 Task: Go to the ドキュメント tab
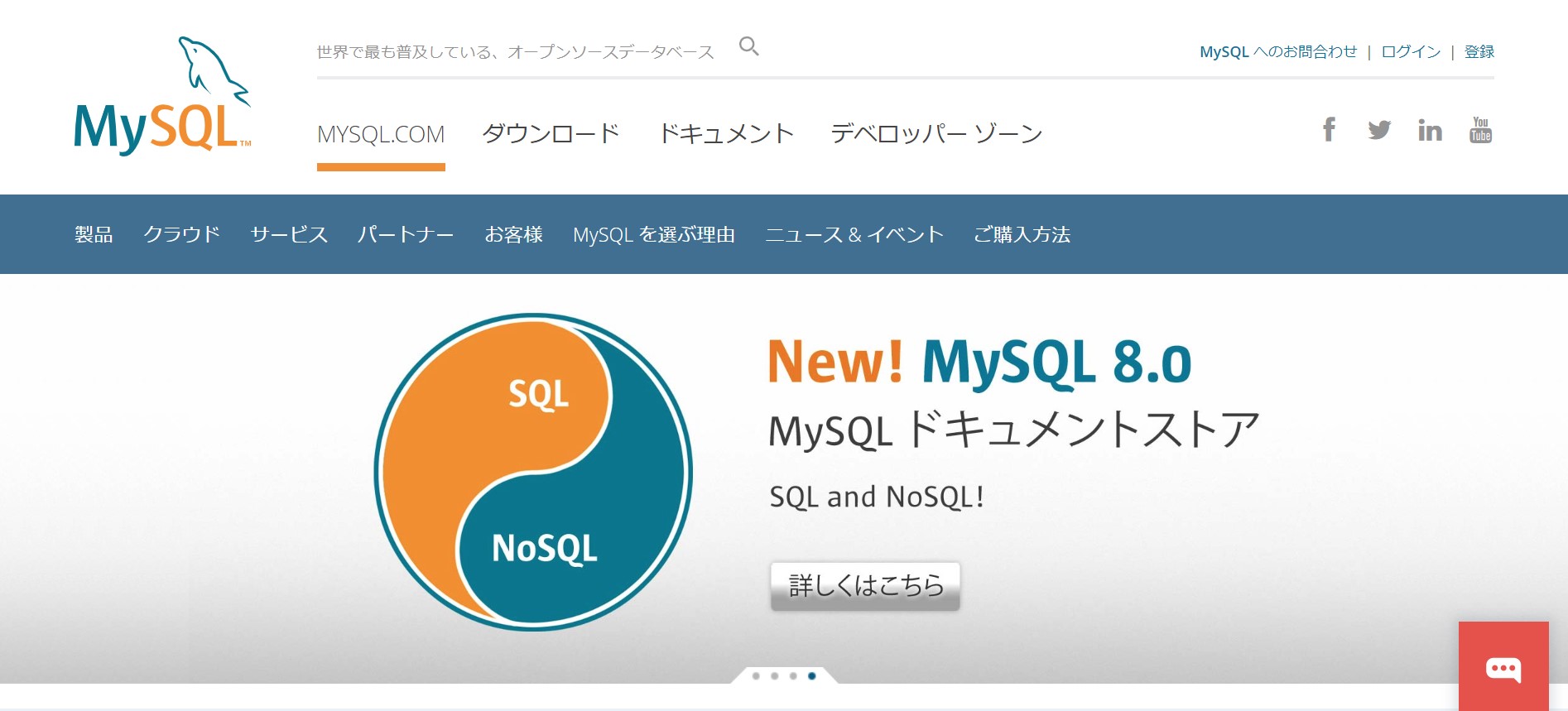pos(726,134)
